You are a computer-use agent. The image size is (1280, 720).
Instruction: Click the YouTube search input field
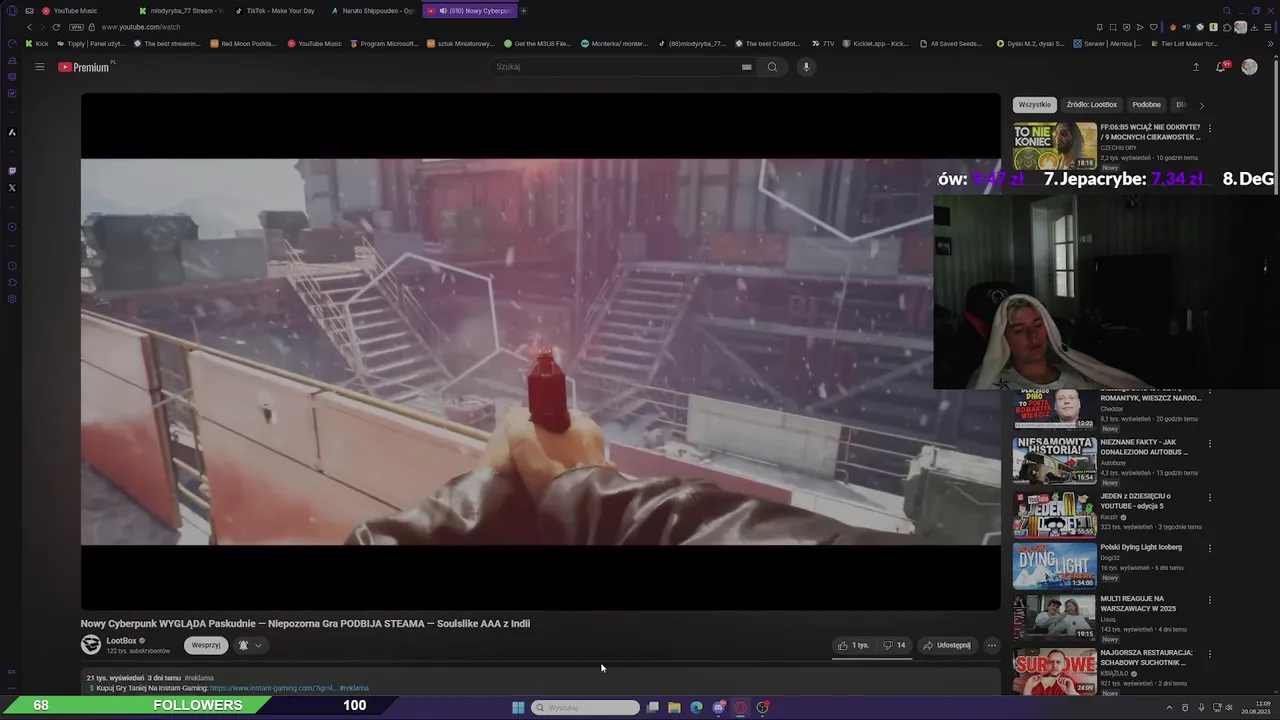point(615,67)
